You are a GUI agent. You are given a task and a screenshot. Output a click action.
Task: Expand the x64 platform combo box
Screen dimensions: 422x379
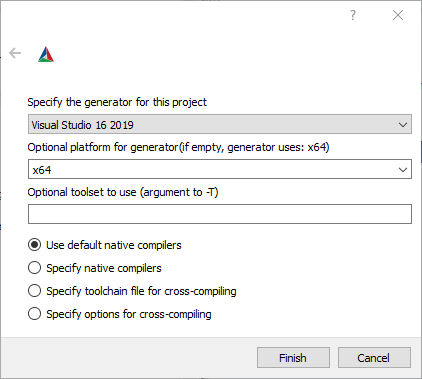coord(220,169)
